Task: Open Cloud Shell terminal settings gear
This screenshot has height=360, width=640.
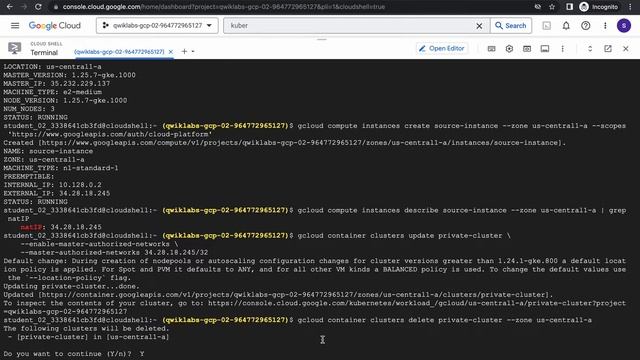Action: tap(509, 49)
